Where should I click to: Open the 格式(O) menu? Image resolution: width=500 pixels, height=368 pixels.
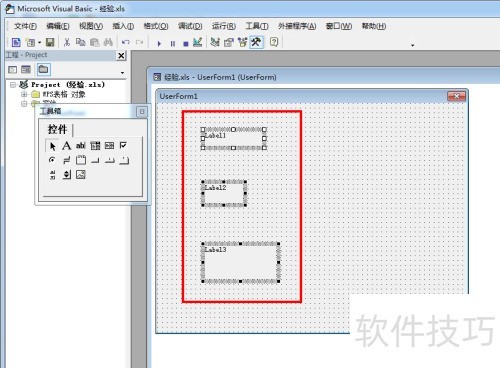pos(156,26)
